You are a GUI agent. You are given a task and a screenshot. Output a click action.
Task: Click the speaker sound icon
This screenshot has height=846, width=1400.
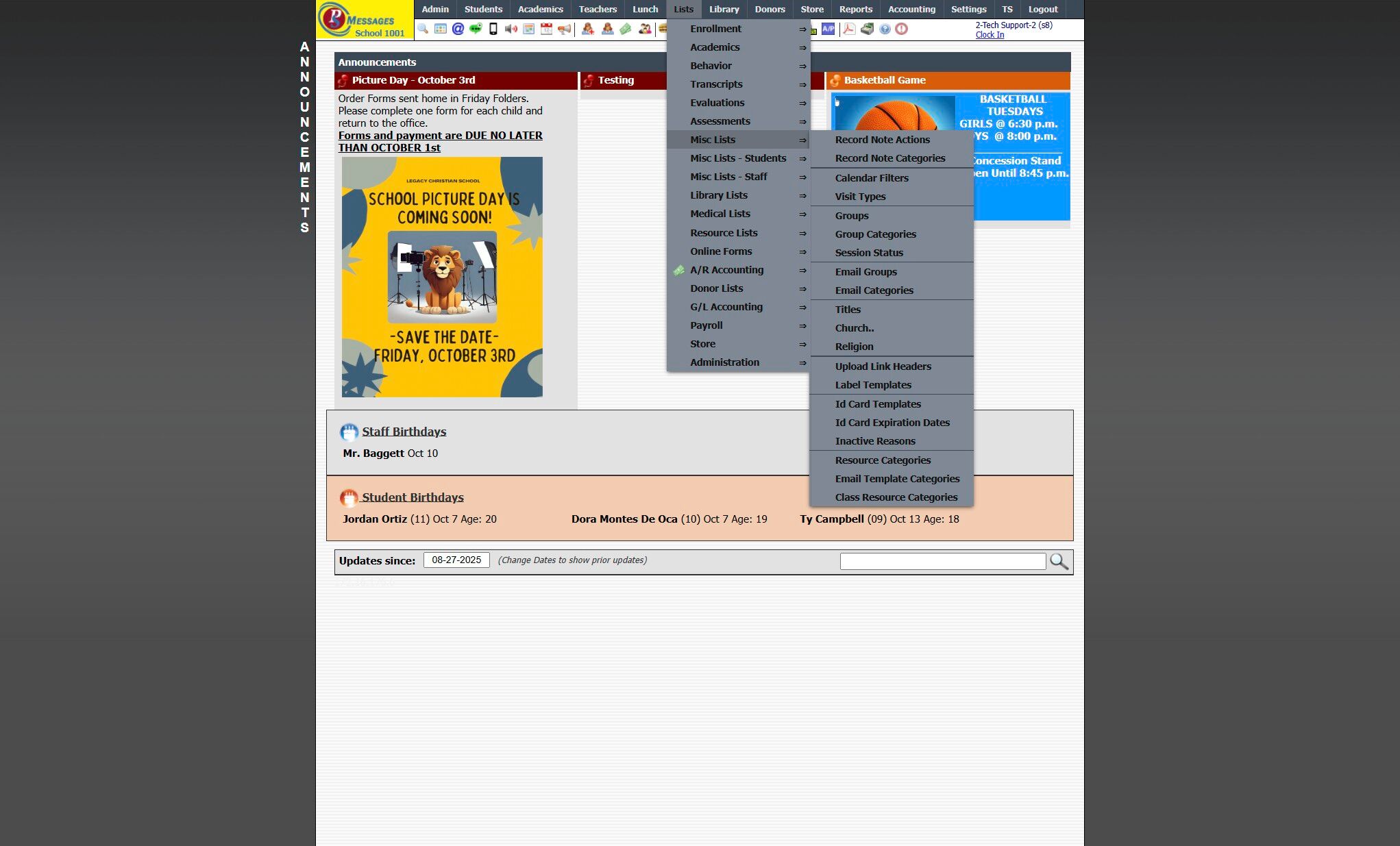511,29
